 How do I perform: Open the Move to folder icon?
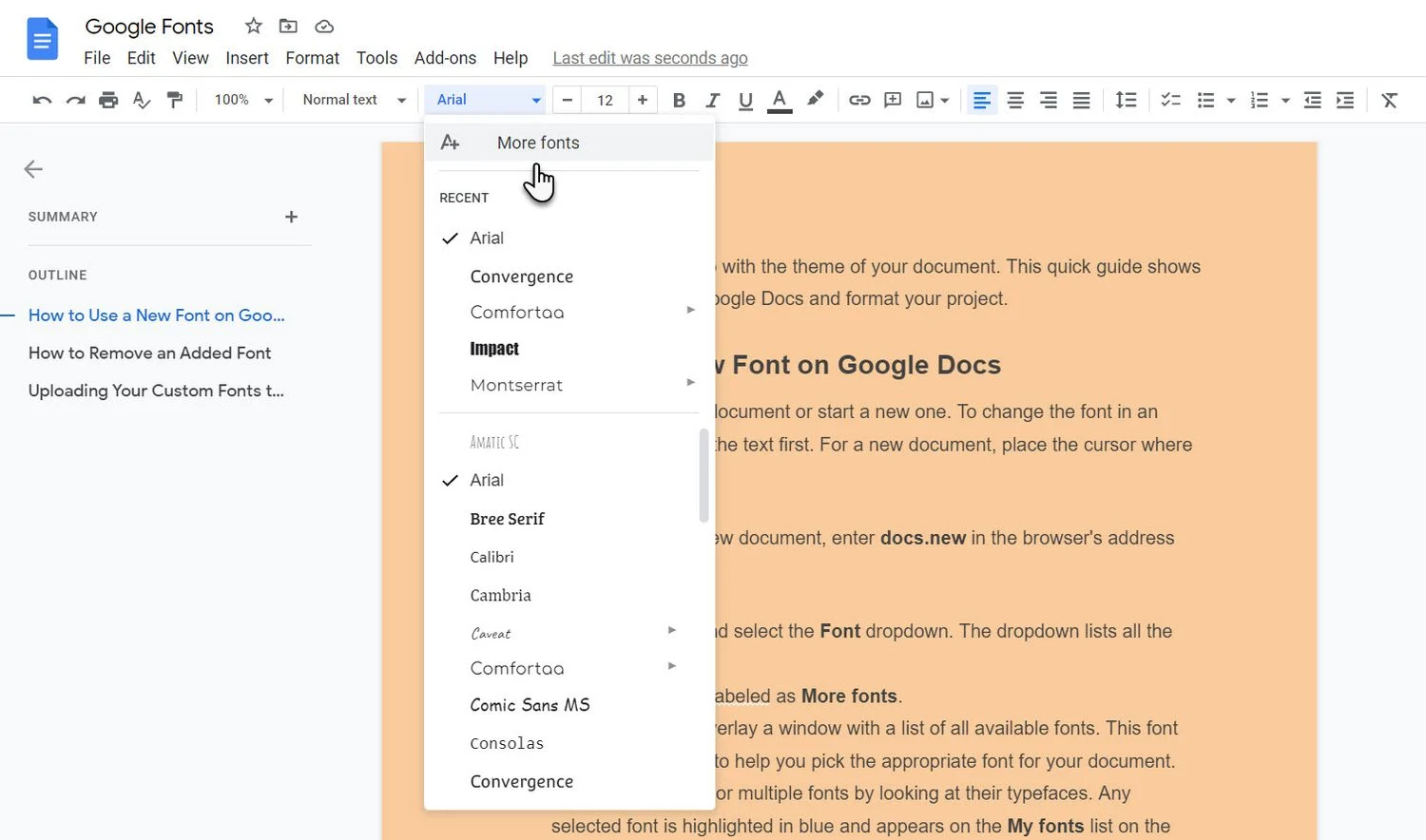click(x=288, y=27)
